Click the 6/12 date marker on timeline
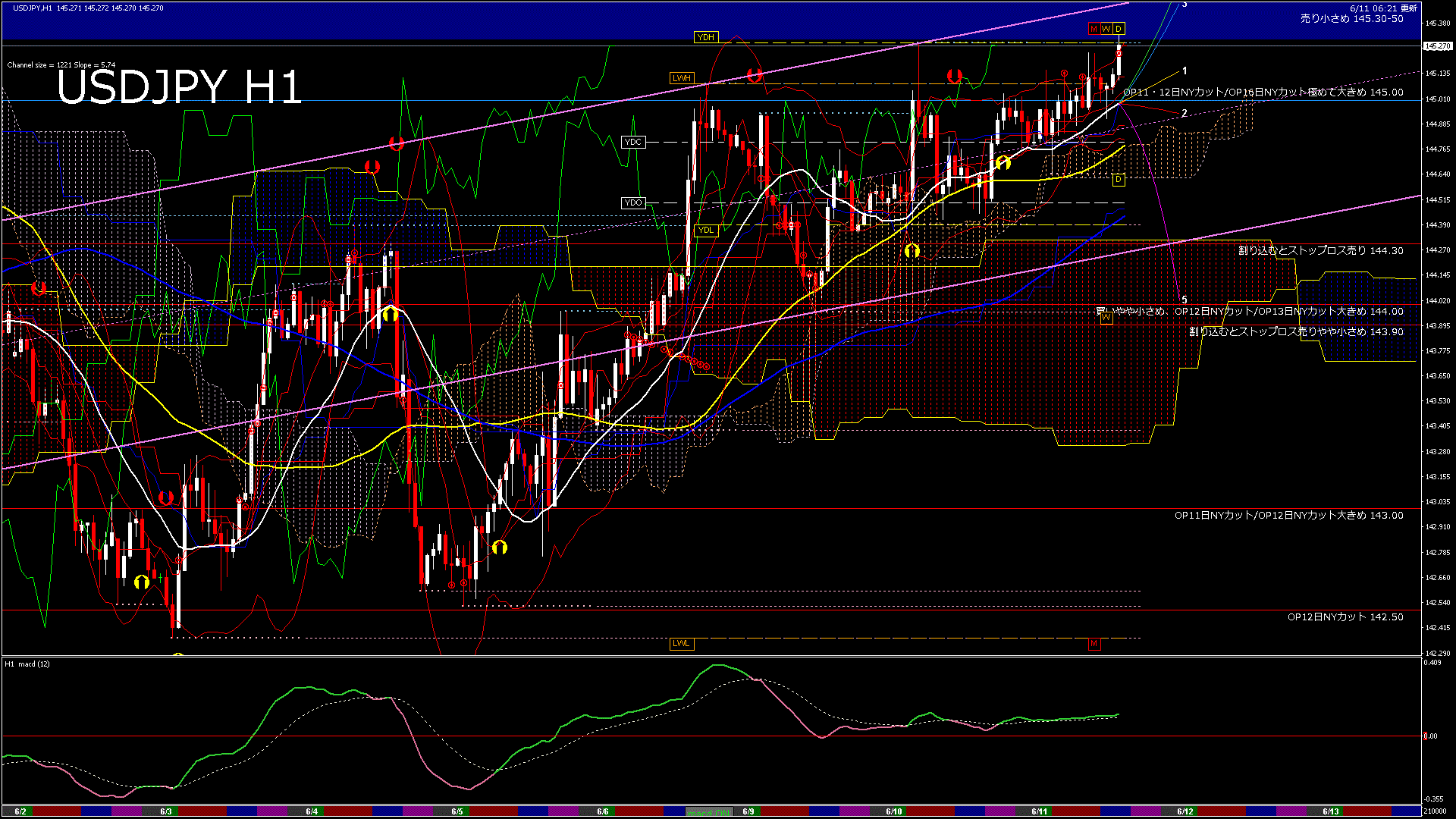This screenshot has width=1456, height=819. (1185, 811)
